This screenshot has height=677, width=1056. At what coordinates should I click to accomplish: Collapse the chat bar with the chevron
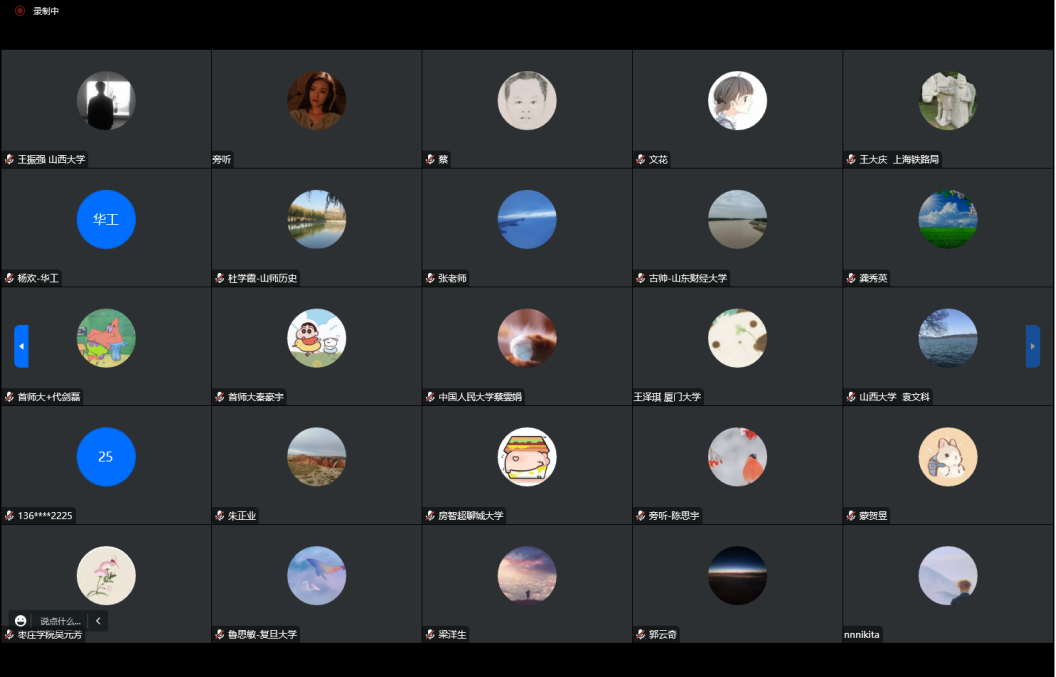[98, 621]
